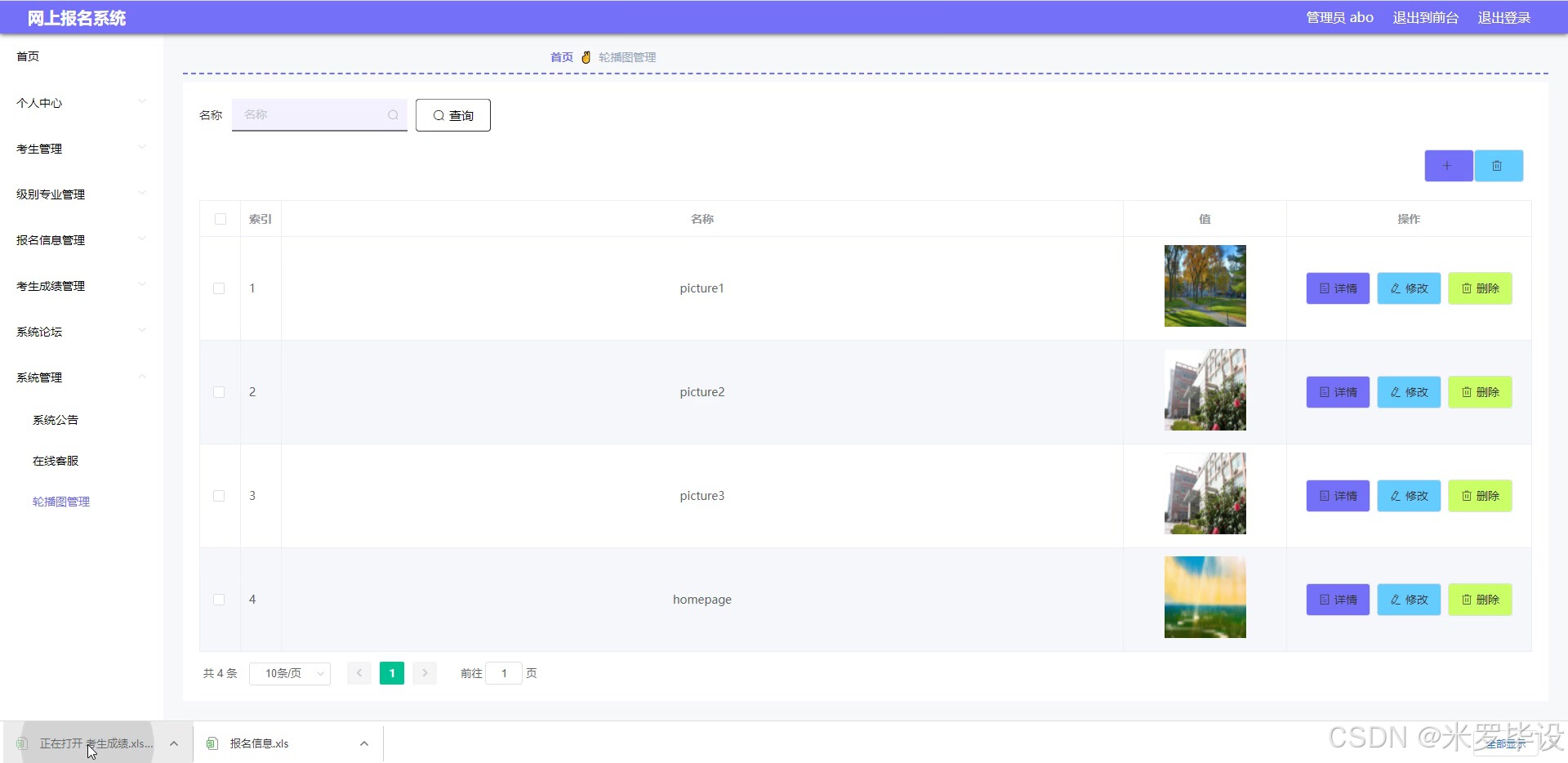Image resolution: width=1568 pixels, height=763 pixels.
Task: Click the hand icon in the breadcrumb
Action: click(x=586, y=57)
